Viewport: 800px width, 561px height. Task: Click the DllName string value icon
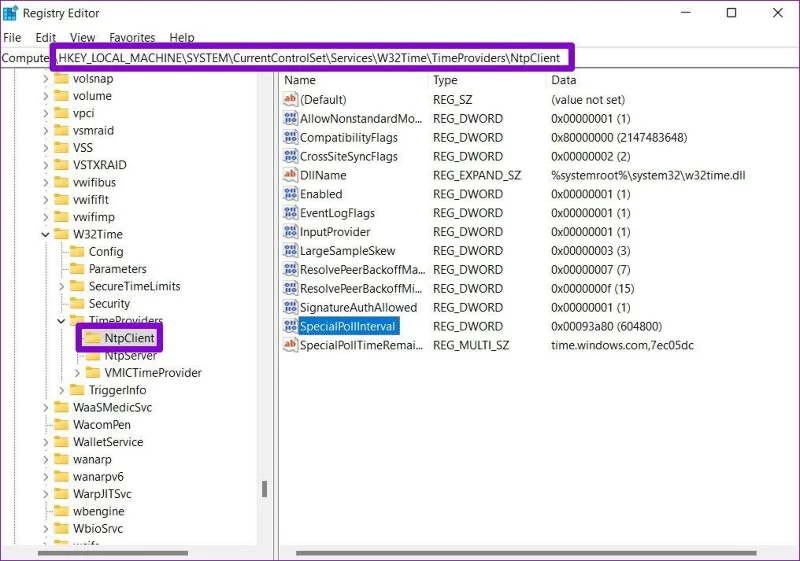coord(290,175)
